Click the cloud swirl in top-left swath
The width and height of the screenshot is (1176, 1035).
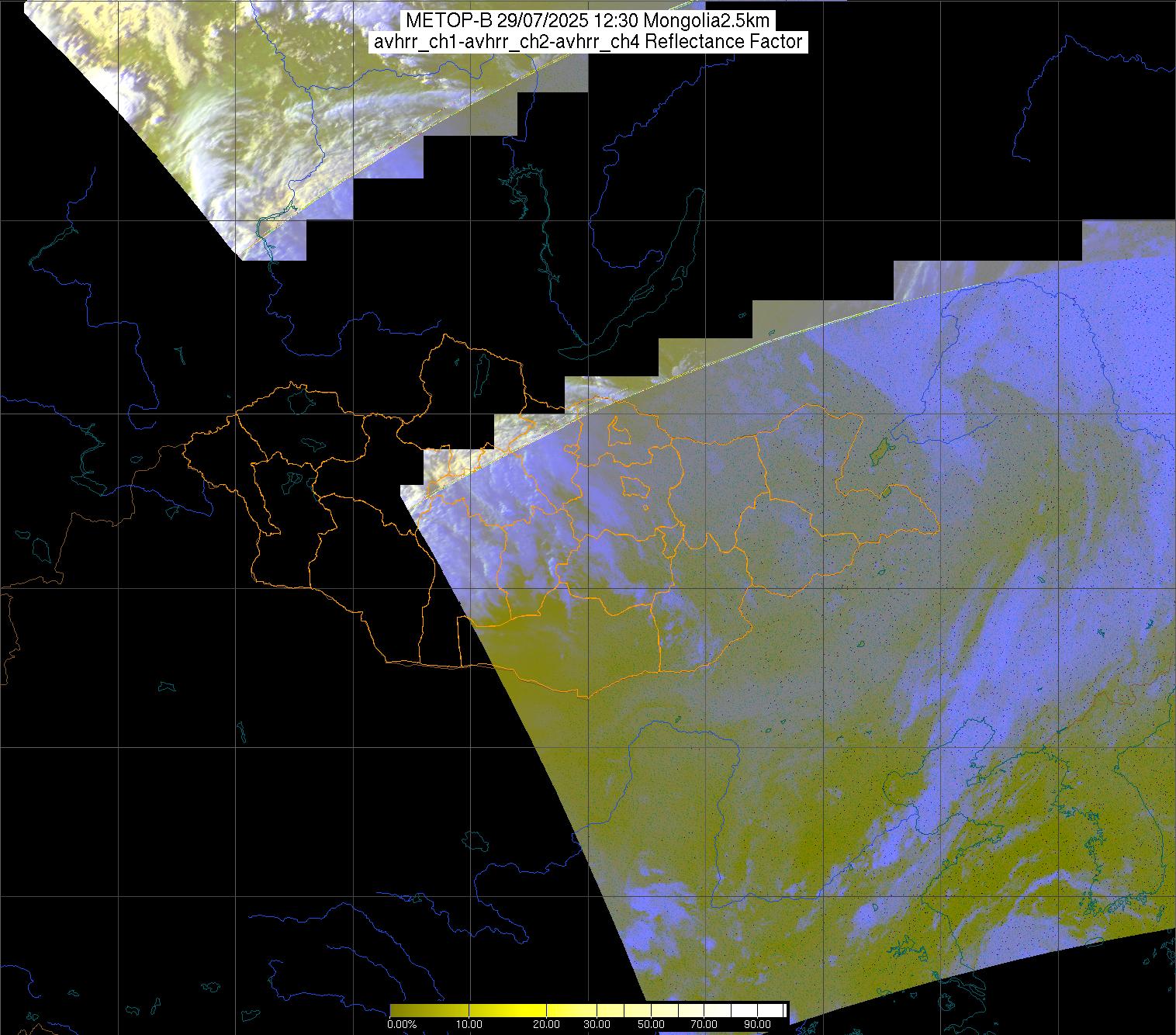coord(202,132)
